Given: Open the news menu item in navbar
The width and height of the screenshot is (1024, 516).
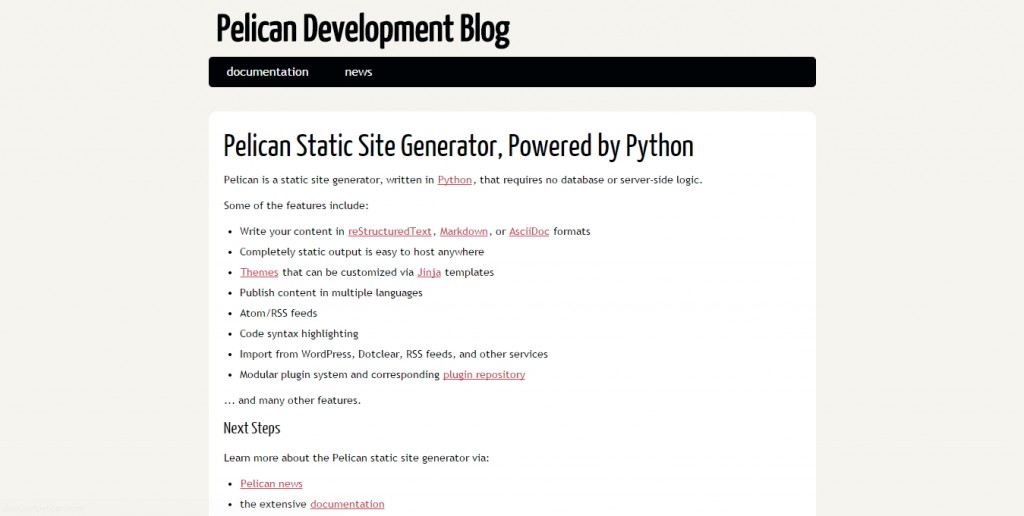Looking at the screenshot, I should [x=358, y=72].
